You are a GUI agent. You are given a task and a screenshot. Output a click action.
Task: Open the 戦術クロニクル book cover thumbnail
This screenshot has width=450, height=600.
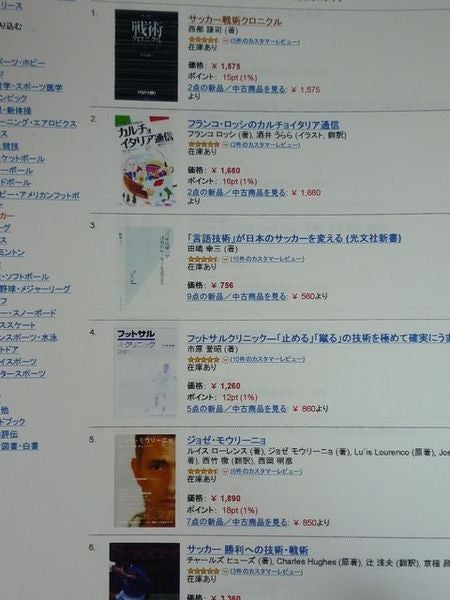tap(146, 55)
